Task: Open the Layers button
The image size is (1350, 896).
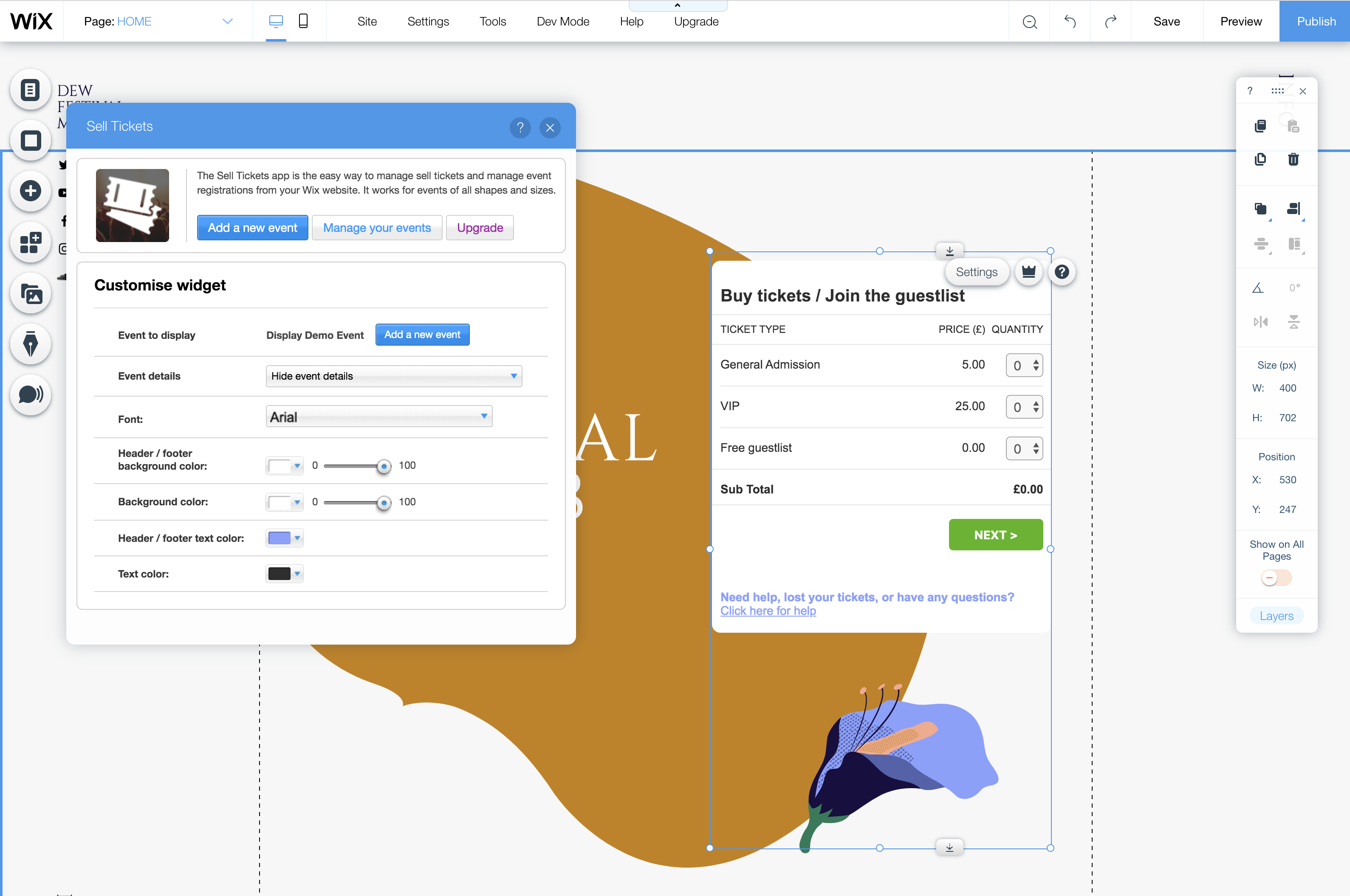Action: coord(1276,616)
